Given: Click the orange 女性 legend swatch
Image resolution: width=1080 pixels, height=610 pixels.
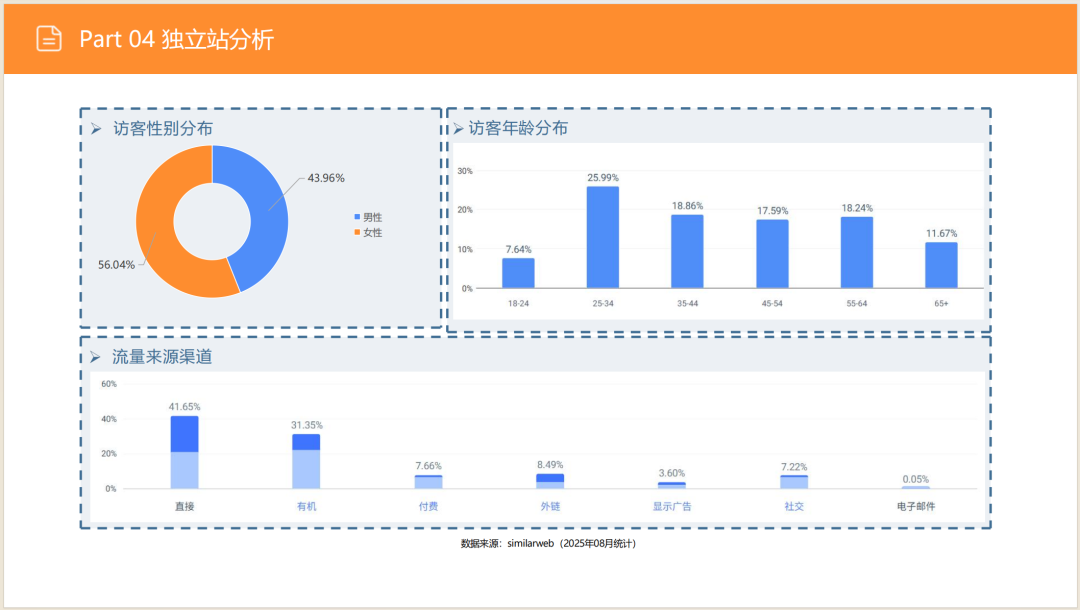Looking at the screenshot, I should click(x=357, y=232).
